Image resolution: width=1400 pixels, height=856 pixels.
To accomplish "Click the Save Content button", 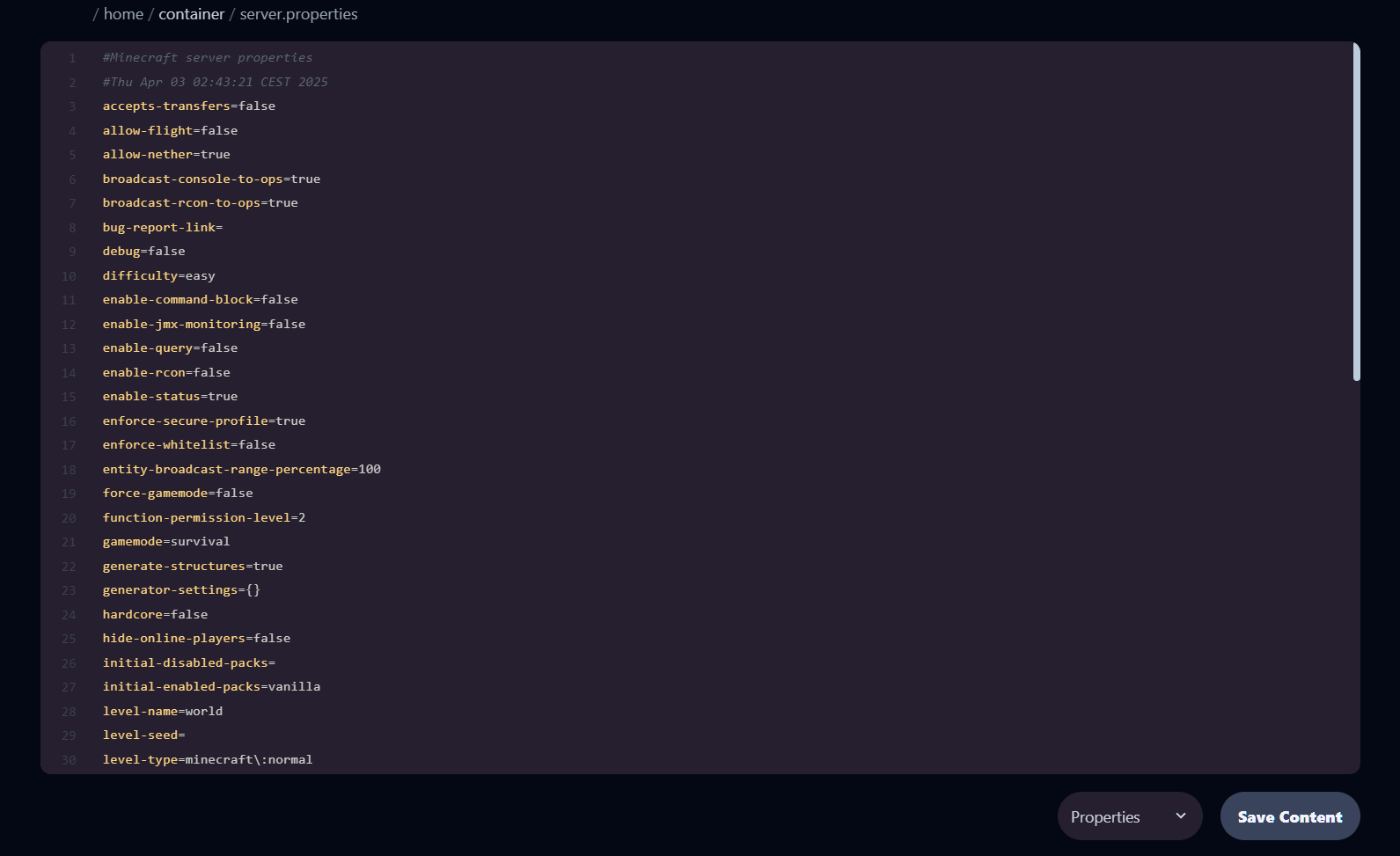I will coord(1289,816).
